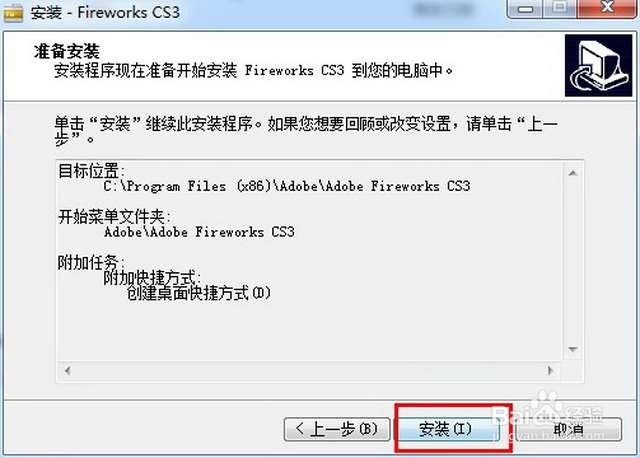Click the summary box scroll-down arrow
This screenshot has width=640, height=458.
pos(573,349)
